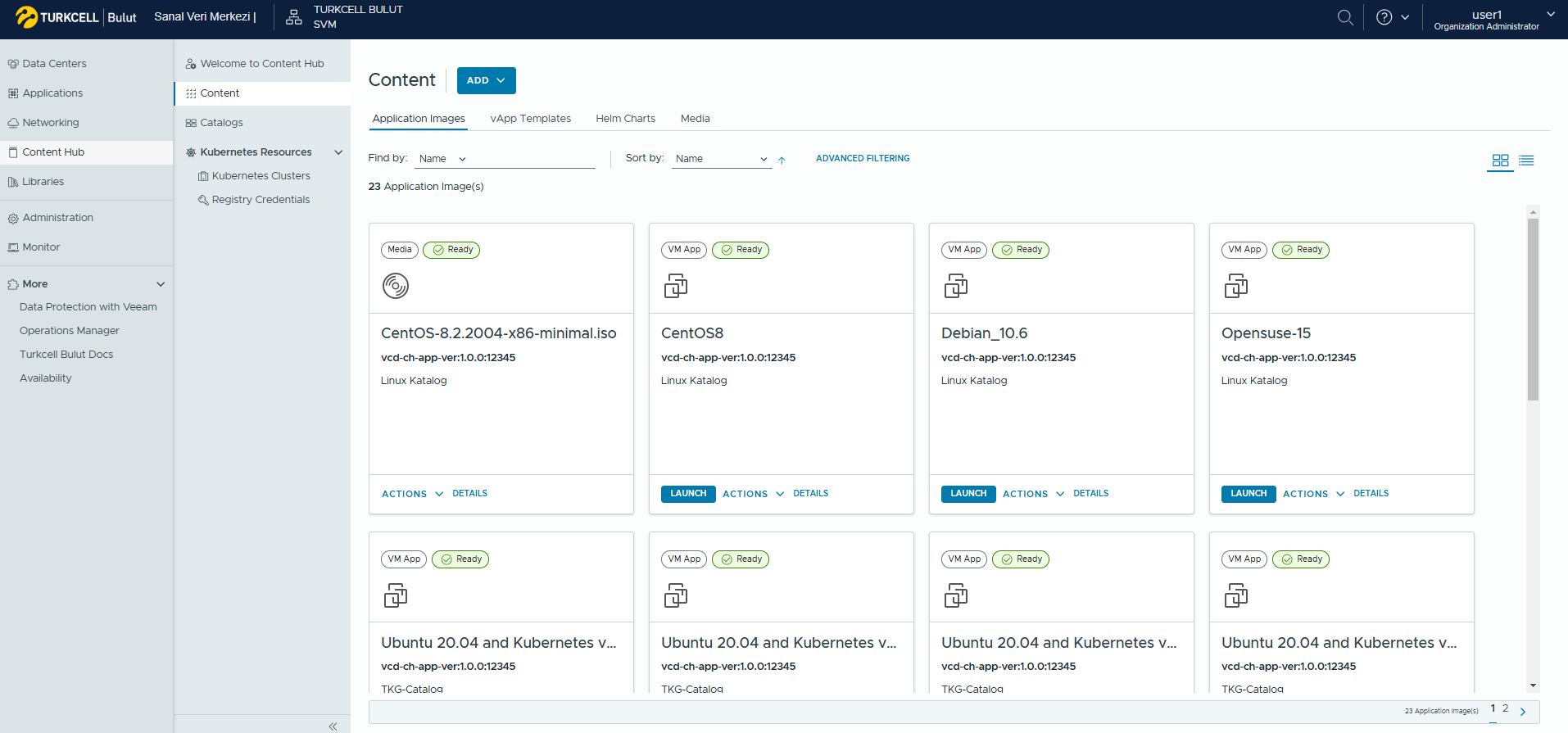View DETAILS of CentOS8 card

(x=811, y=494)
